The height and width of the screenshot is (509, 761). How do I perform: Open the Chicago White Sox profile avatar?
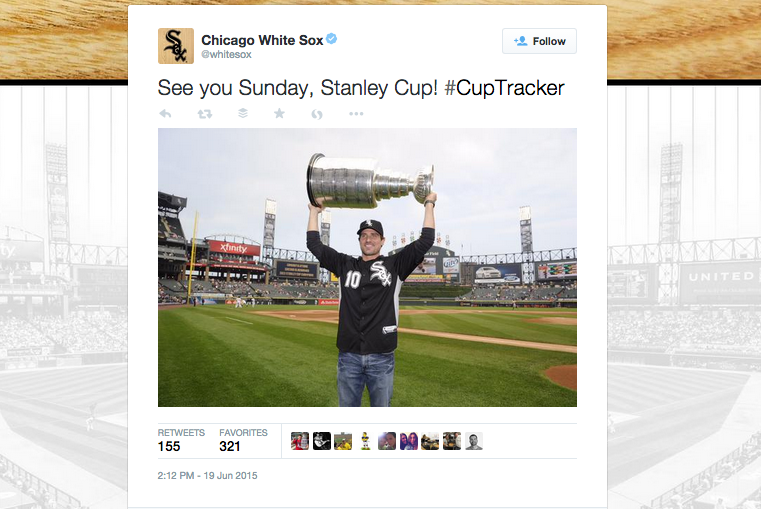coord(176,46)
